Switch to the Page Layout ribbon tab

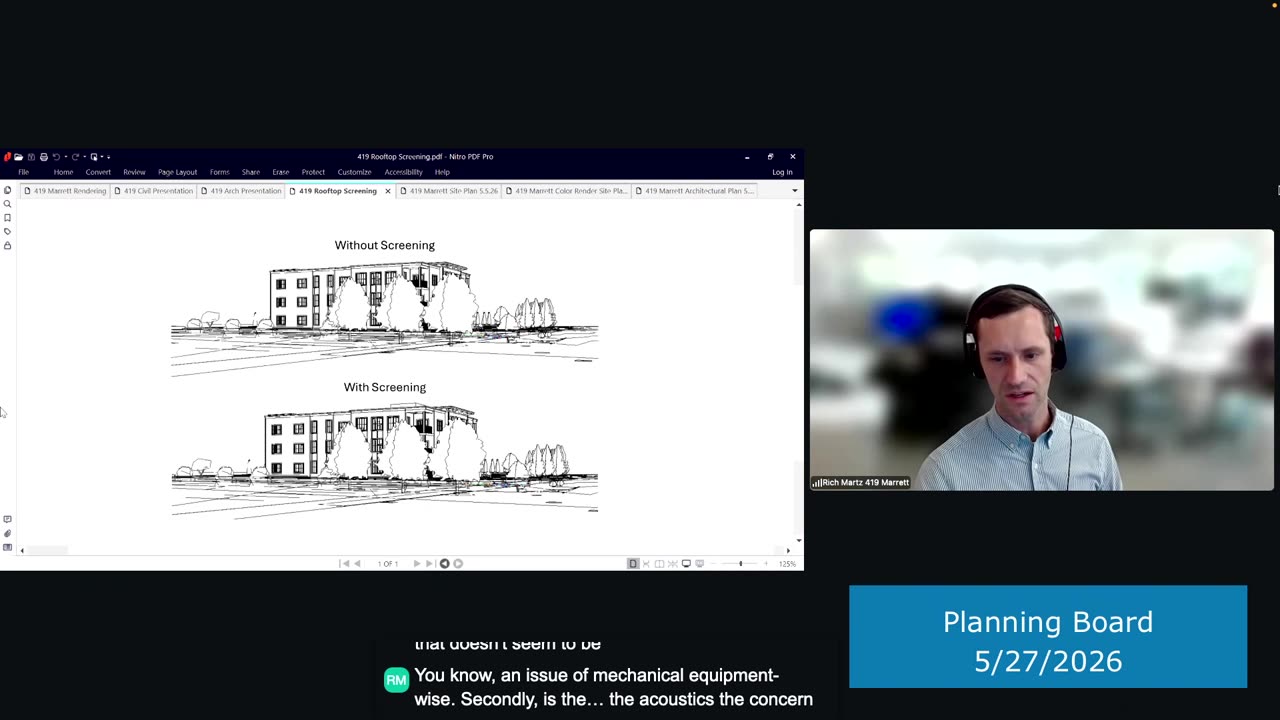click(x=177, y=172)
